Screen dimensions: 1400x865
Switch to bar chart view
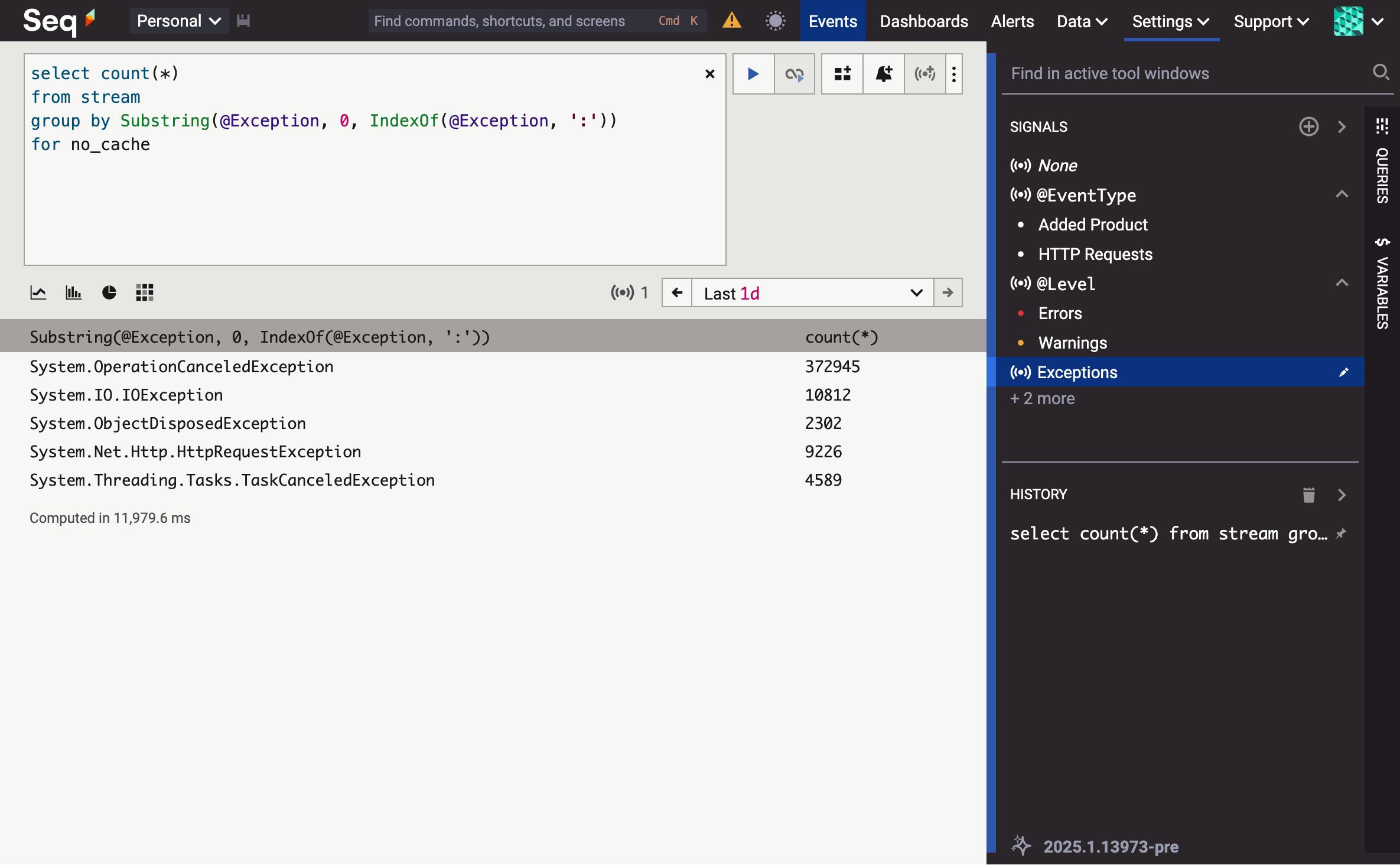[x=74, y=292]
